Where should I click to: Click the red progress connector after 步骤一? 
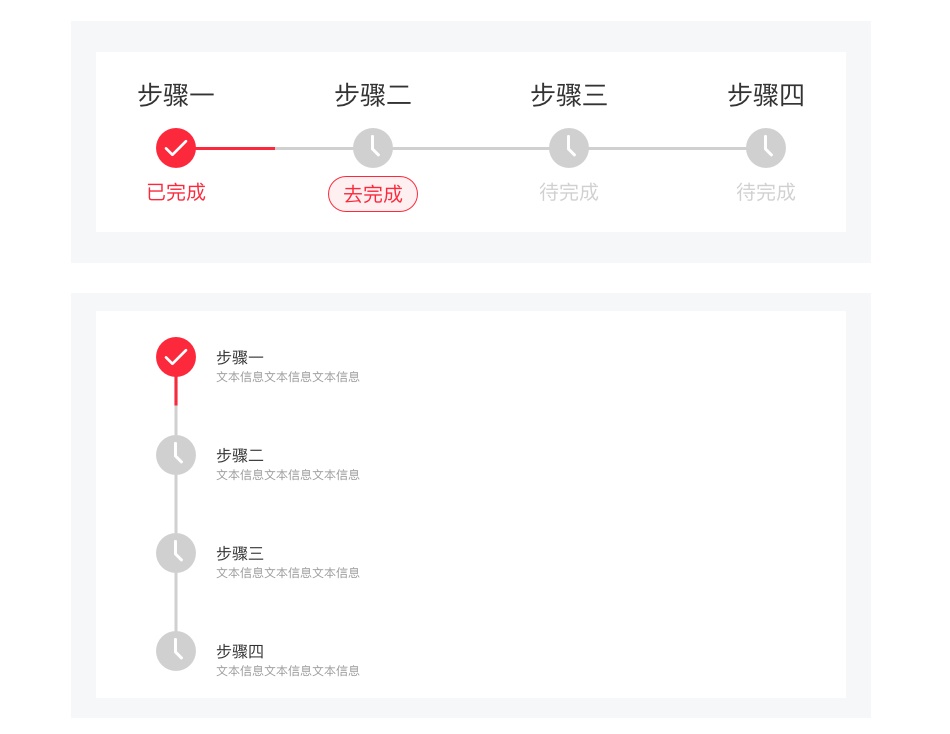point(235,147)
